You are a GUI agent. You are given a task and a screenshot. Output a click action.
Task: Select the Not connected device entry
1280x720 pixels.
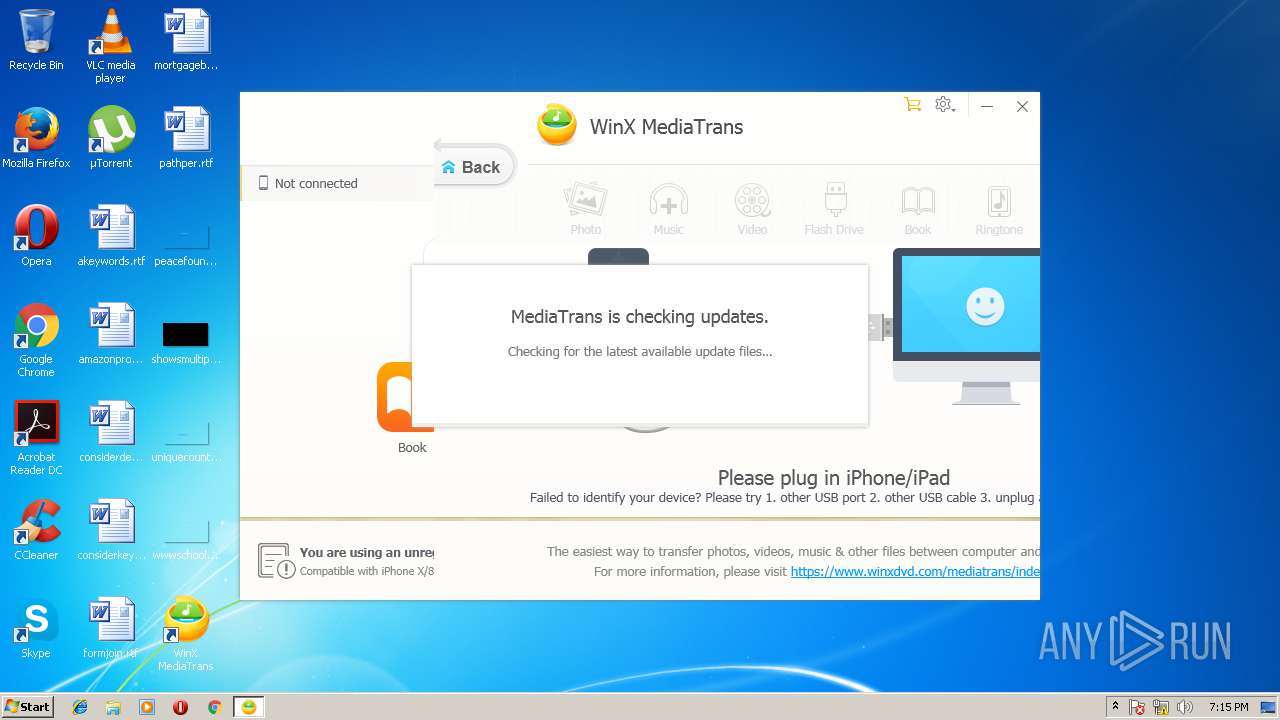pos(338,183)
